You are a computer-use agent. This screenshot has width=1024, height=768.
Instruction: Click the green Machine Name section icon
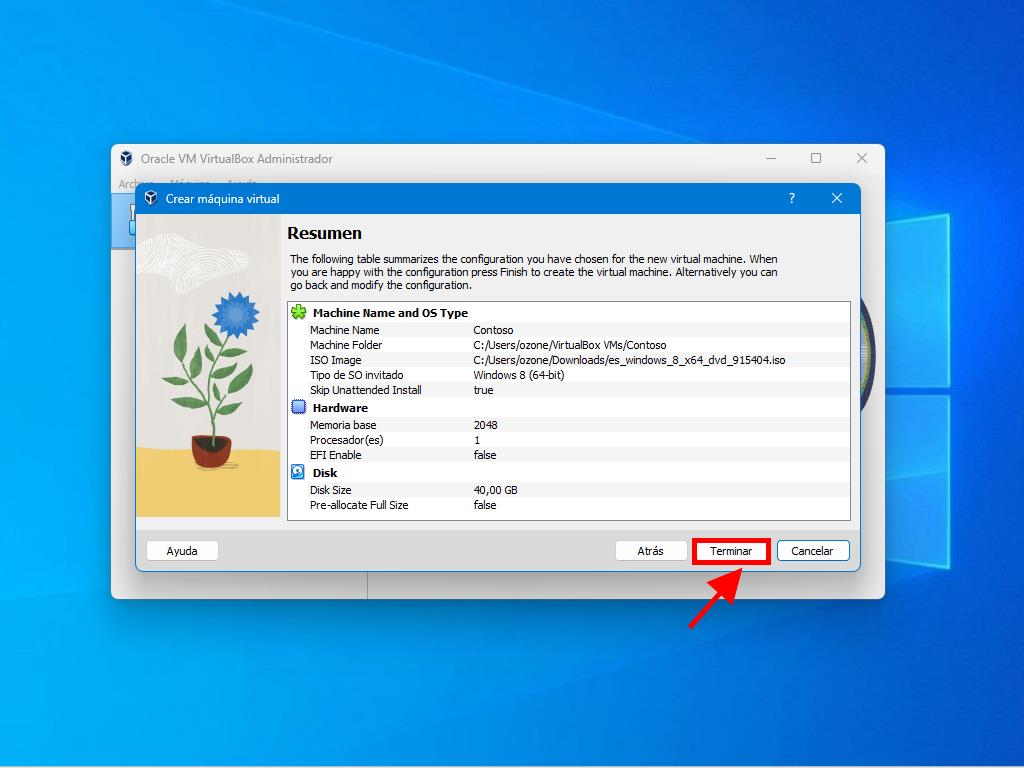[x=298, y=312]
